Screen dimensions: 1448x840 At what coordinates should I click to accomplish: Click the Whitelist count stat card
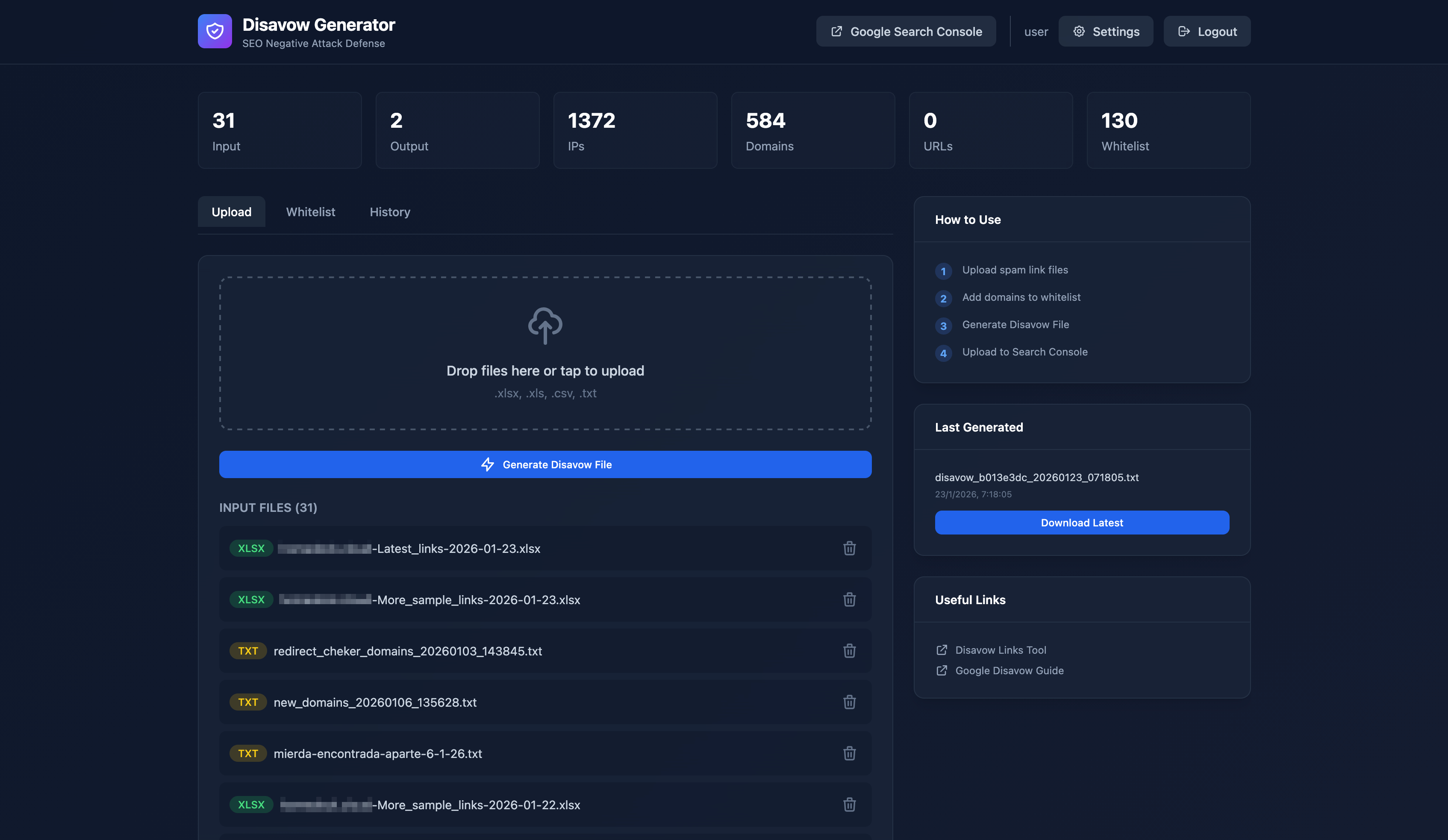[x=1168, y=130]
